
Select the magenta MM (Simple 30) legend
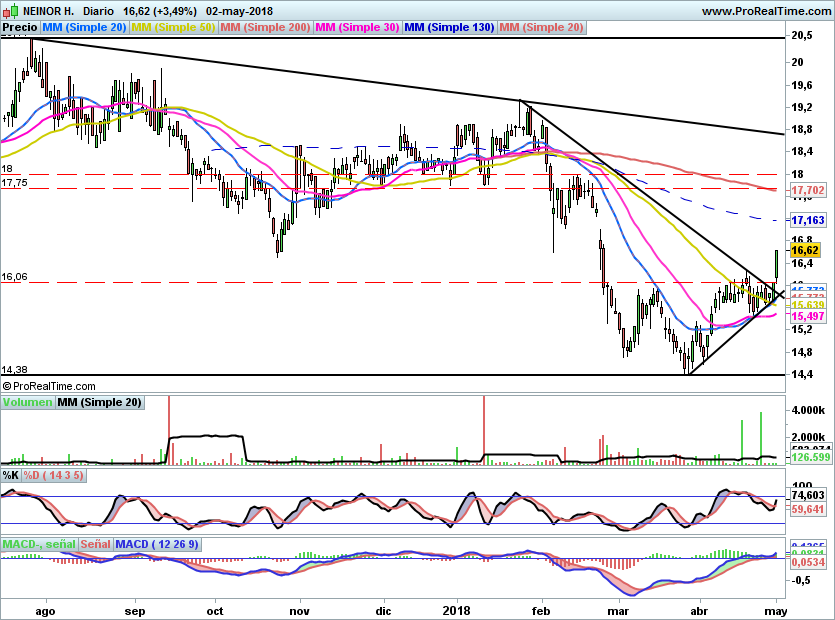pos(357,28)
